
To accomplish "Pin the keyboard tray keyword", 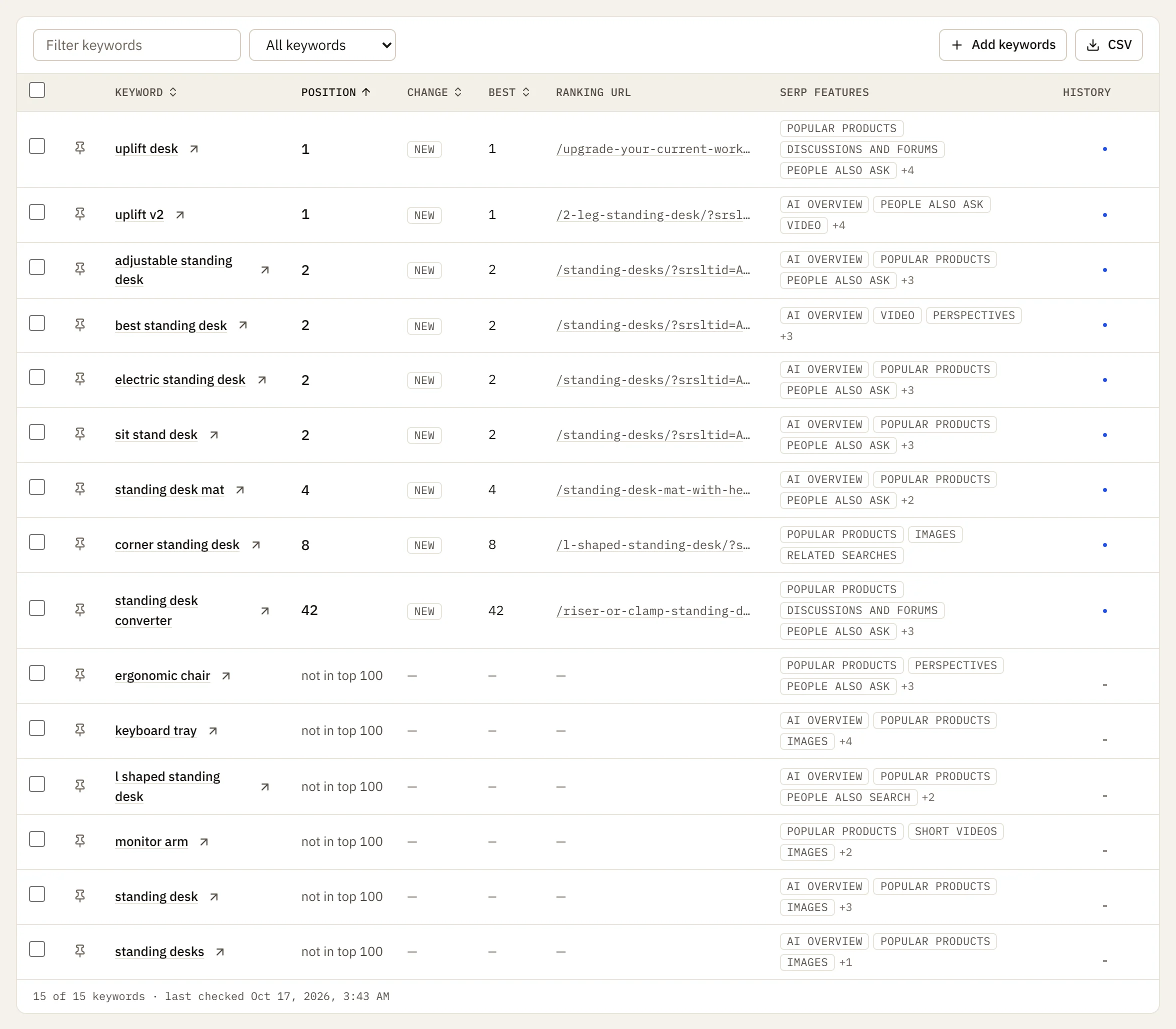I will click(x=80, y=730).
